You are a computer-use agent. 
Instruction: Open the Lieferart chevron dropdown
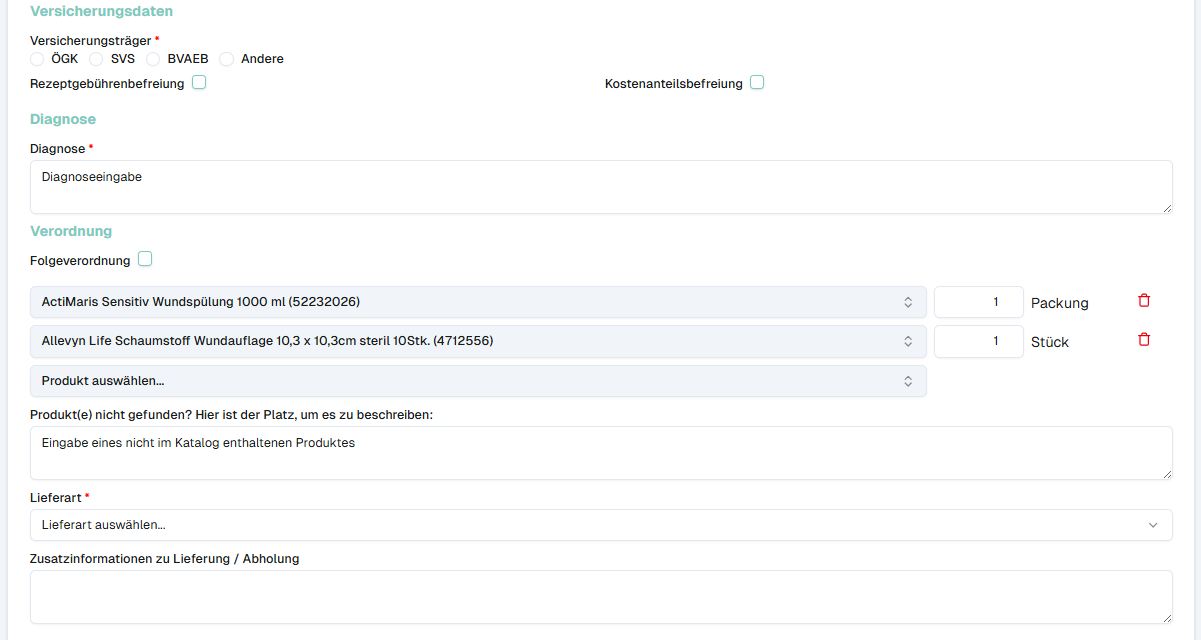pos(1153,524)
